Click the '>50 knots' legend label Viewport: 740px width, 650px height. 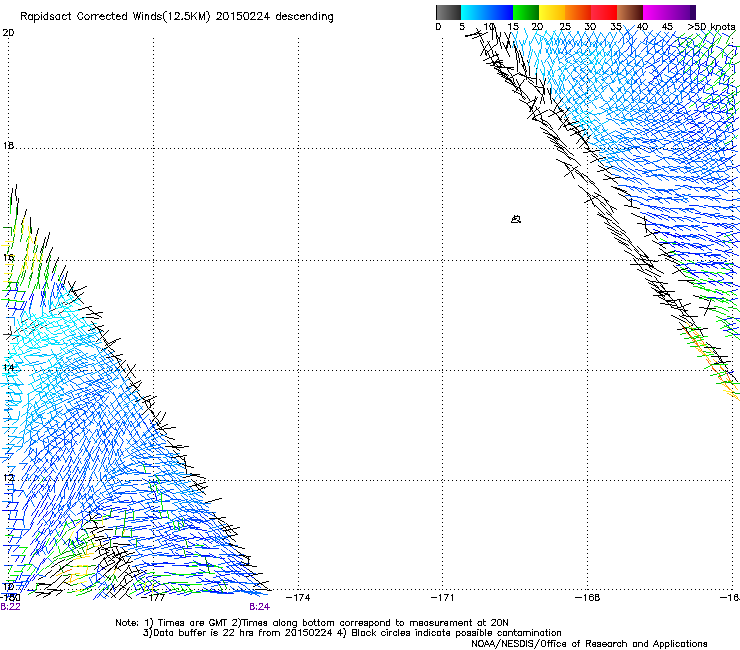point(711,27)
